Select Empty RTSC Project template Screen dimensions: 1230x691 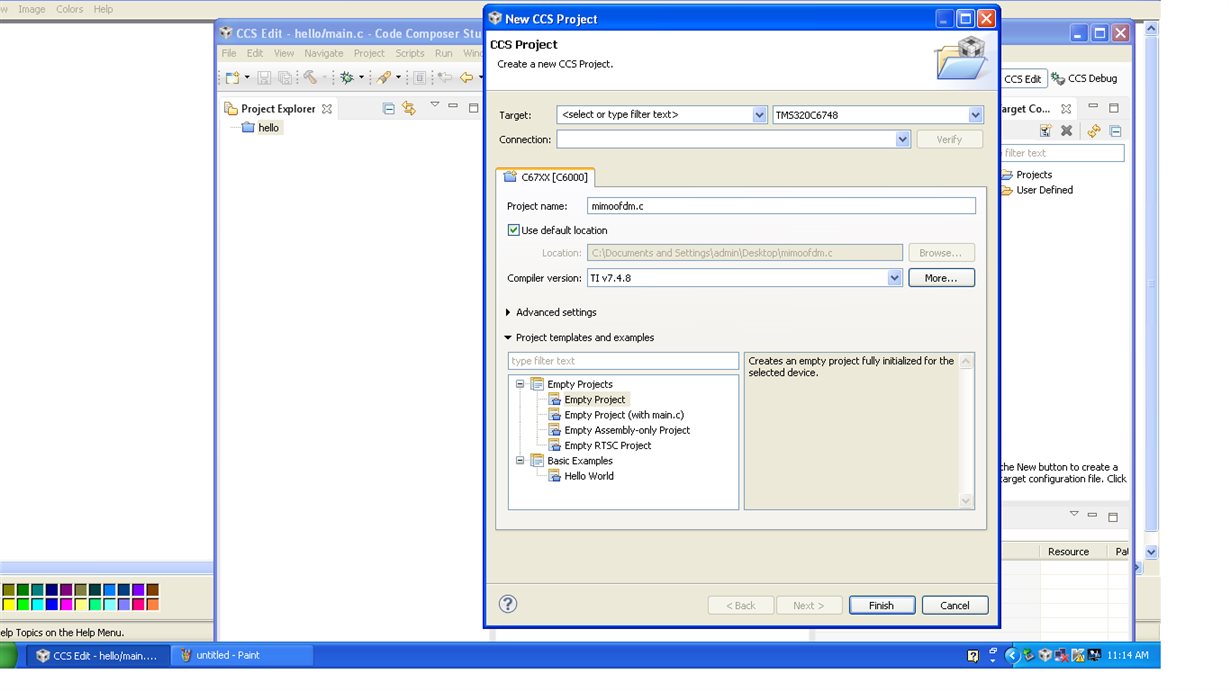point(607,446)
